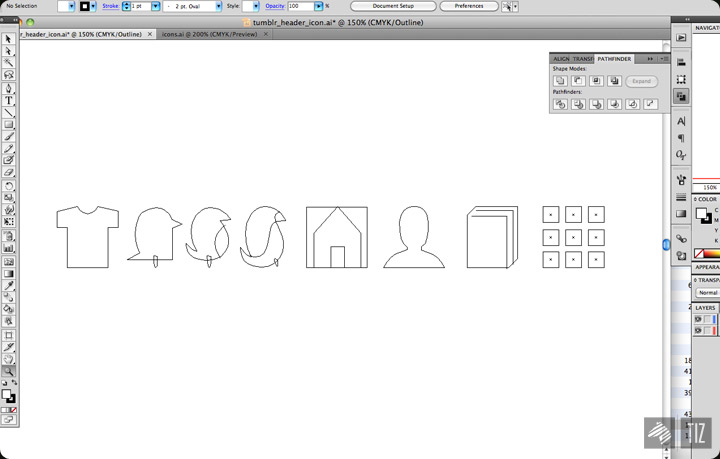Toggle visibility eye of top layer
The width and height of the screenshot is (720, 459).
click(x=698, y=319)
